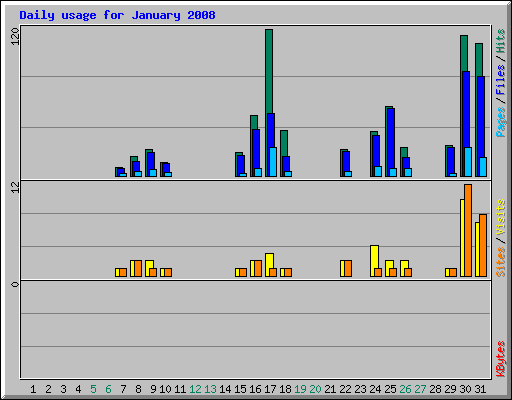Select the 'KBytes' legend label

(x=500, y=359)
